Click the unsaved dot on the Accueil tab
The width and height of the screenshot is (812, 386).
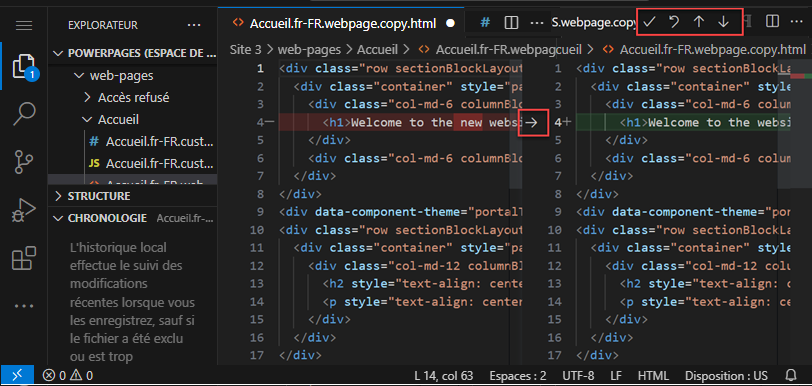451,23
